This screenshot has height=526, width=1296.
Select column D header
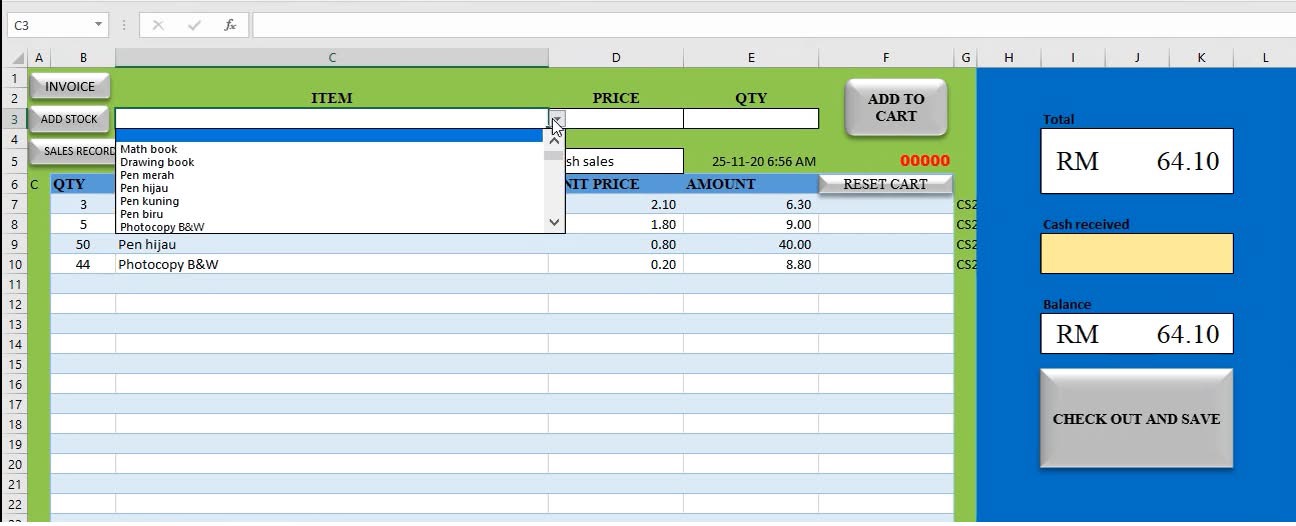(x=615, y=58)
